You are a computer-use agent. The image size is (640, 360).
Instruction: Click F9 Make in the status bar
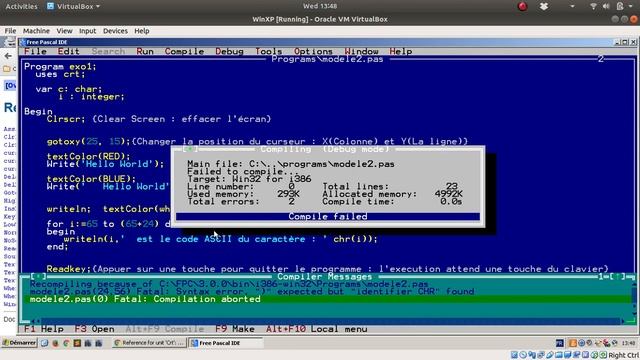pos(235,329)
